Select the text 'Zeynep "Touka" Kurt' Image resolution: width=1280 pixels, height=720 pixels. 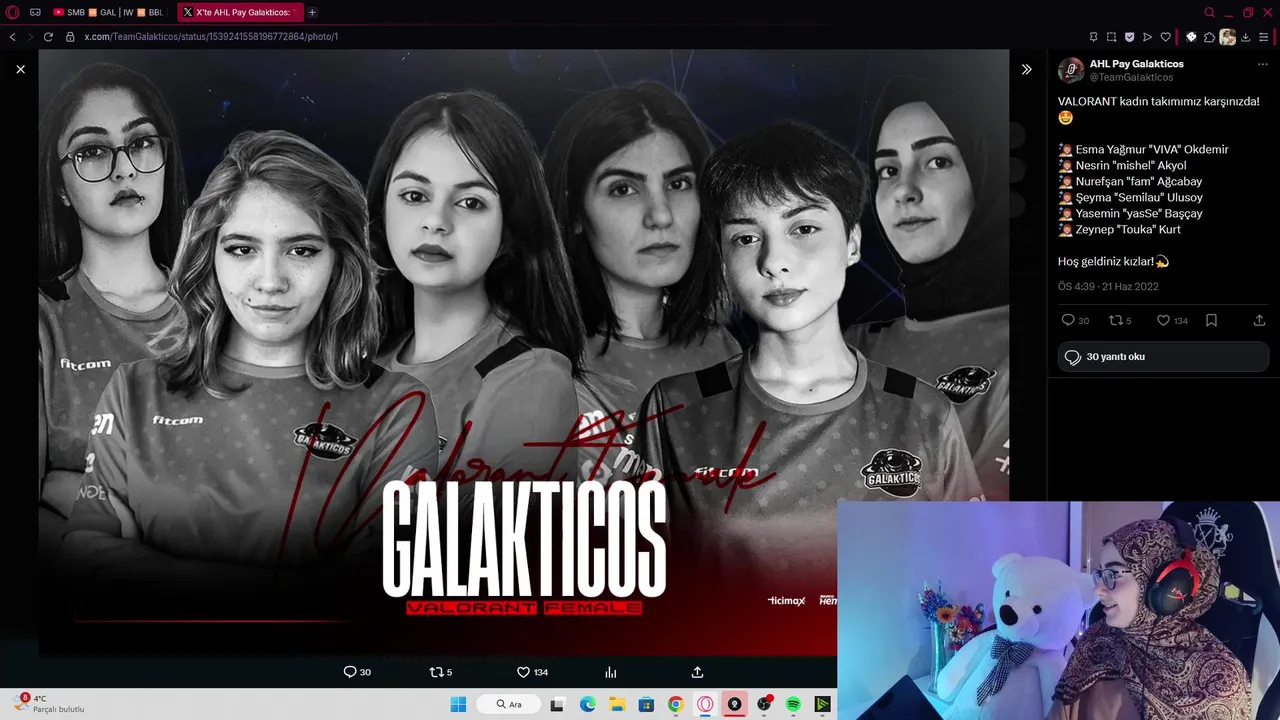[1128, 229]
